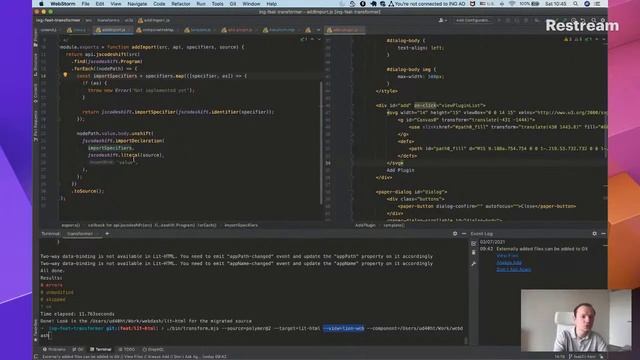Click View Files link in Event Log

(x=507, y=256)
